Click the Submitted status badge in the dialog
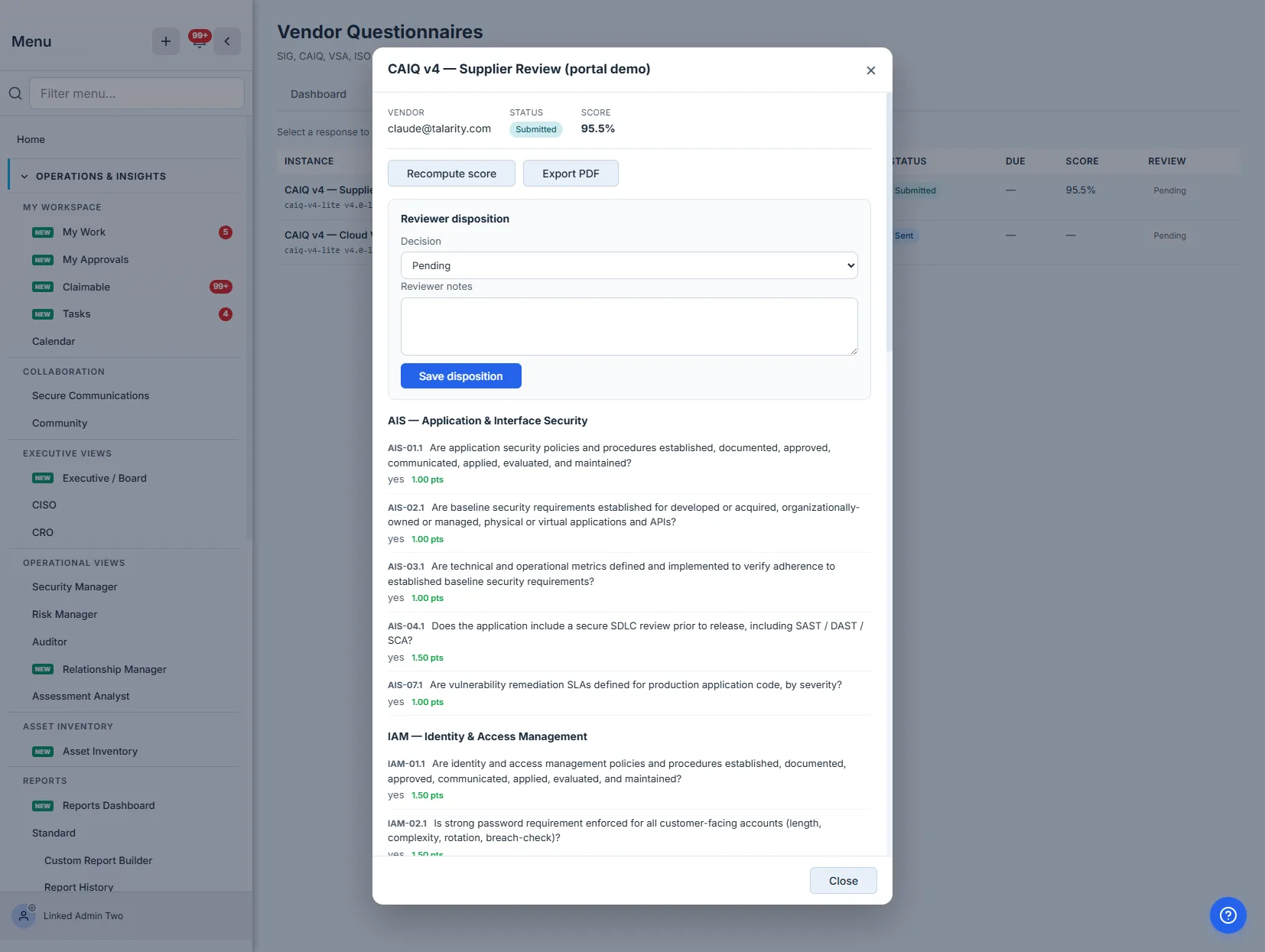This screenshot has height=952, width=1265. (x=536, y=129)
